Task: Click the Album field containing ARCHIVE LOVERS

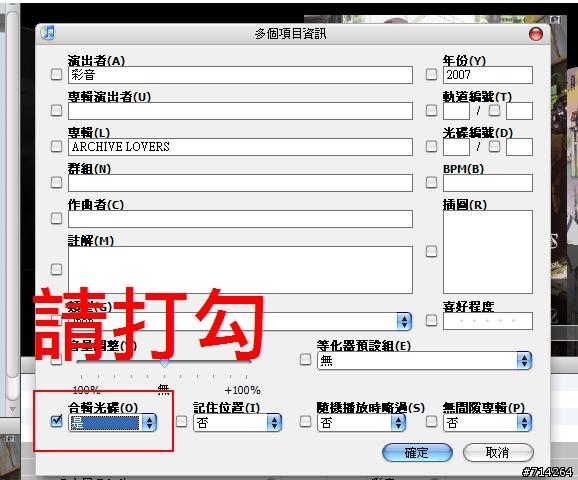Action: 240,147
